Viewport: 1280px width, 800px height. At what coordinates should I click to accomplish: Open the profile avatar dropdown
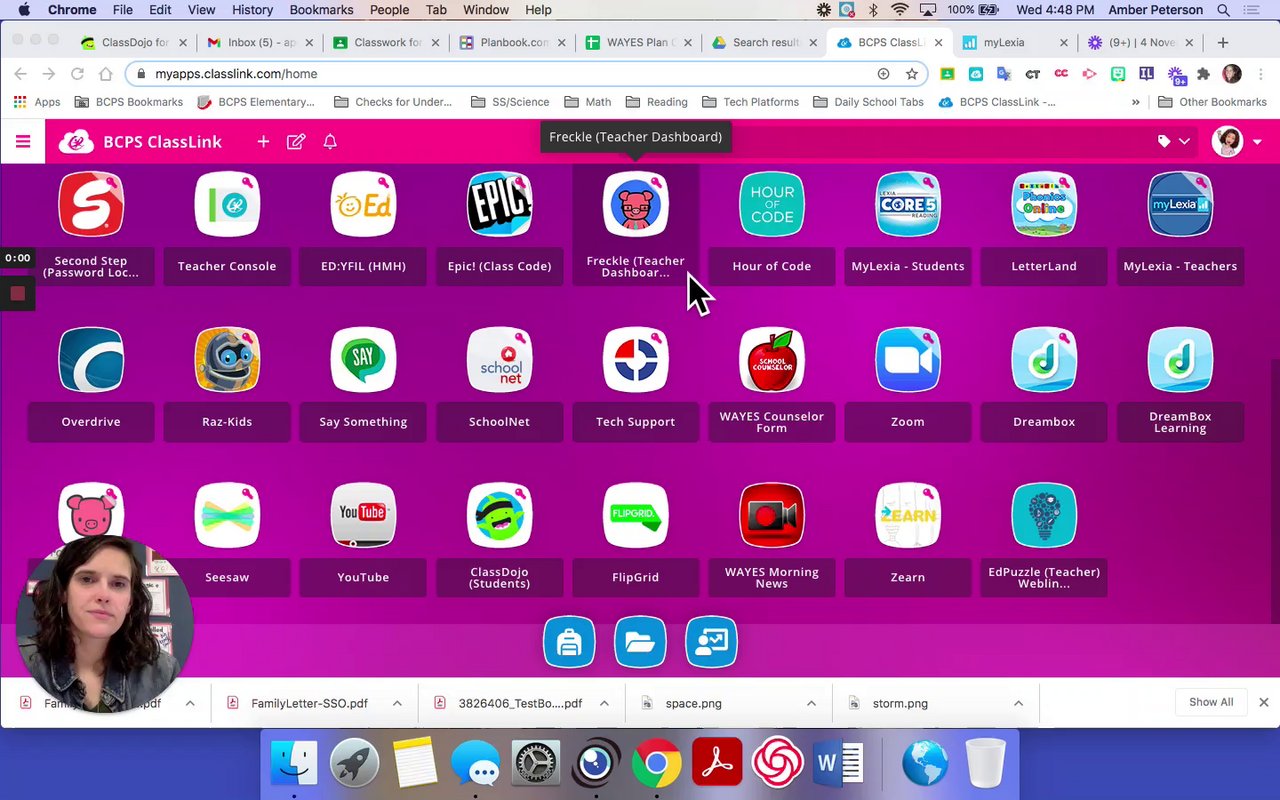point(1237,142)
